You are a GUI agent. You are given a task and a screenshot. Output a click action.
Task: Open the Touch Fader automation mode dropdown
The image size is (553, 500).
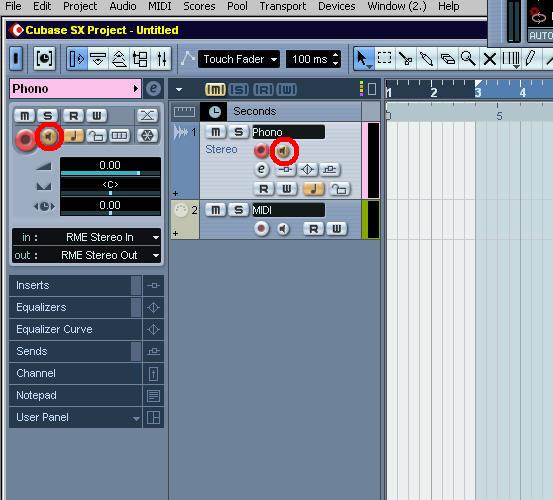239,59
